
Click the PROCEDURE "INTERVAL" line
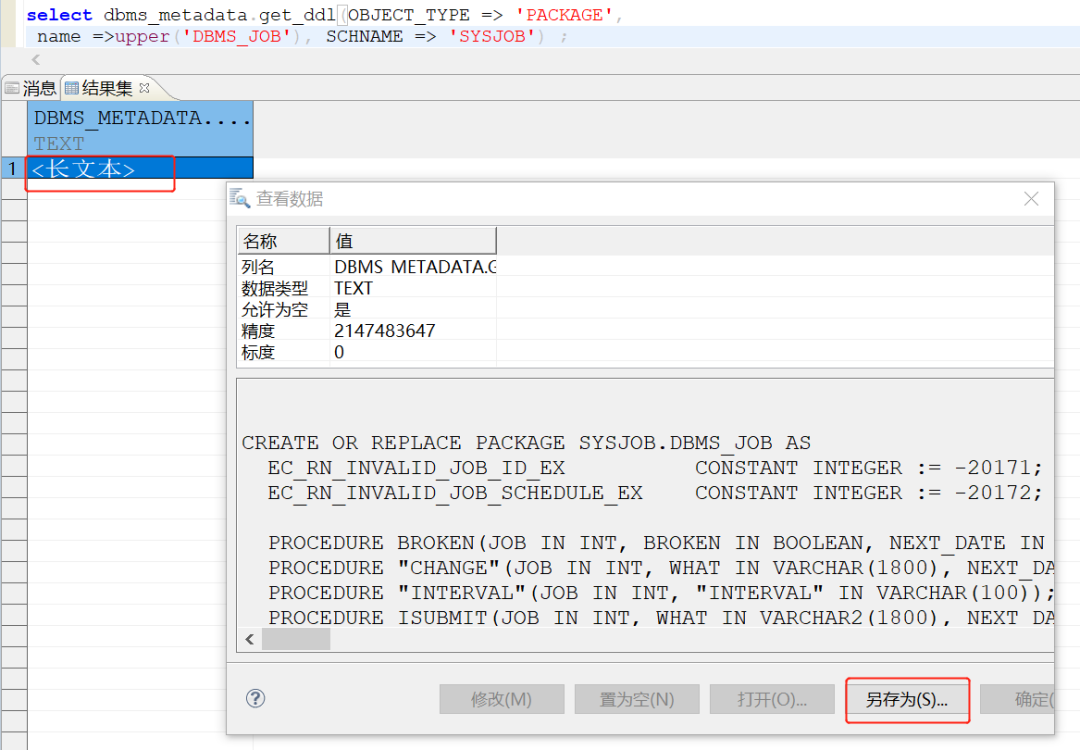pyautogui.click(x=661, y=593)
